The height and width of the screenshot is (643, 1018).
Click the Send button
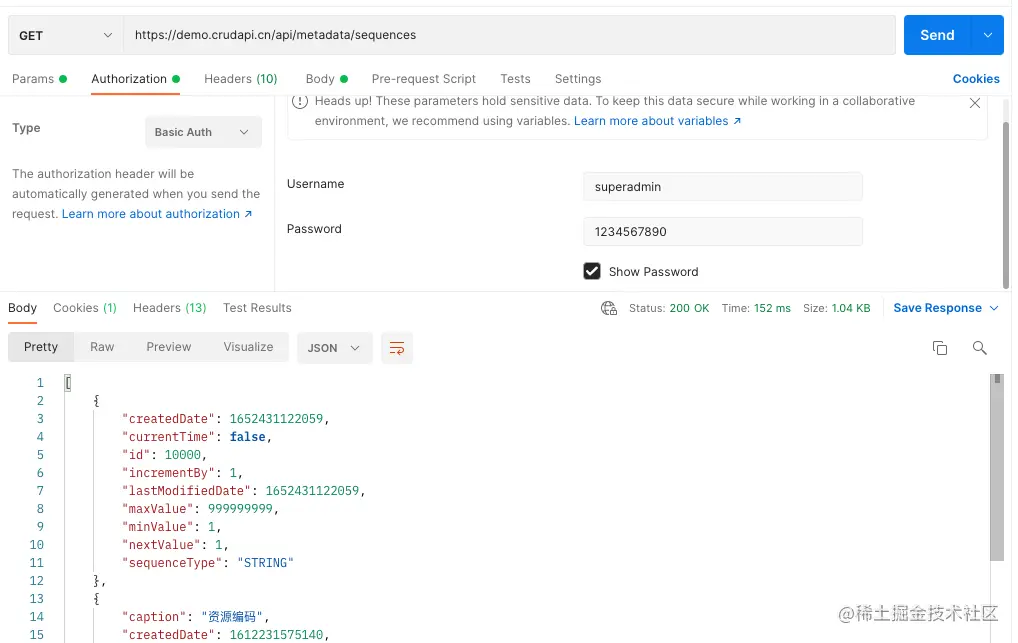pyautogui.click(x=937, y=35)
